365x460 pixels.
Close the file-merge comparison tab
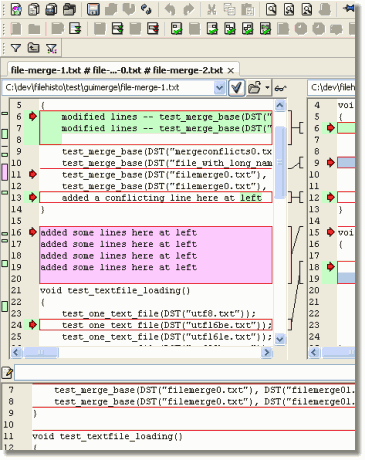231,70
